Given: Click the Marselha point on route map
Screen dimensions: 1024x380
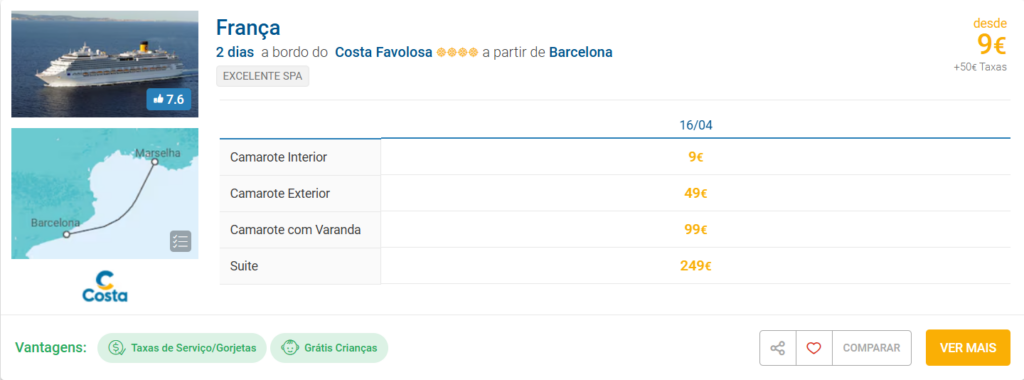Looking at the screenshot, I should (155, 161).
